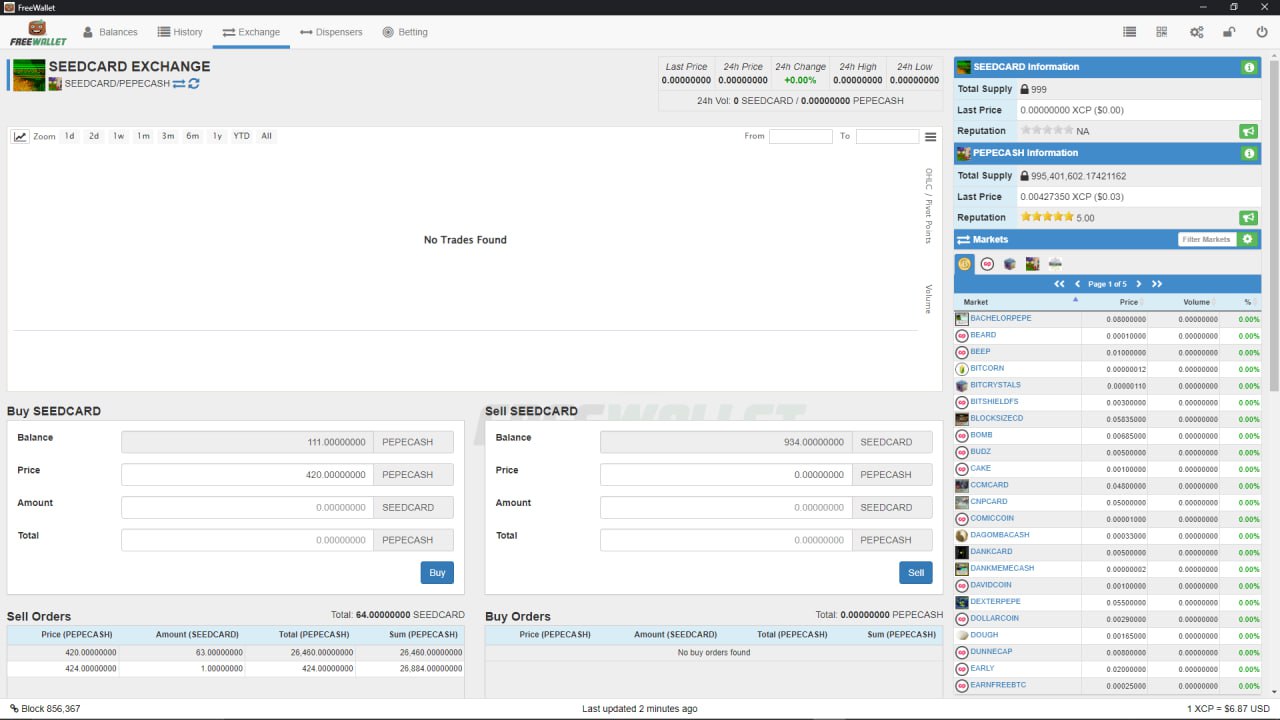The image size is (1280, 720).
Task: Select the XCP markets tab icon
Action: pyautogui.click(x=988, y=264)
